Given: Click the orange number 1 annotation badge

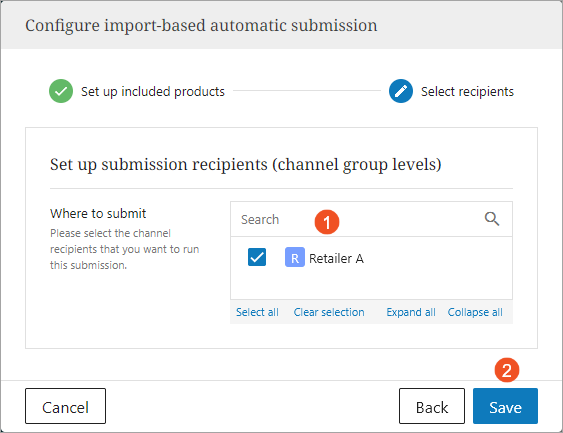Looking at the screenshot, I should [x=327, y=222].
